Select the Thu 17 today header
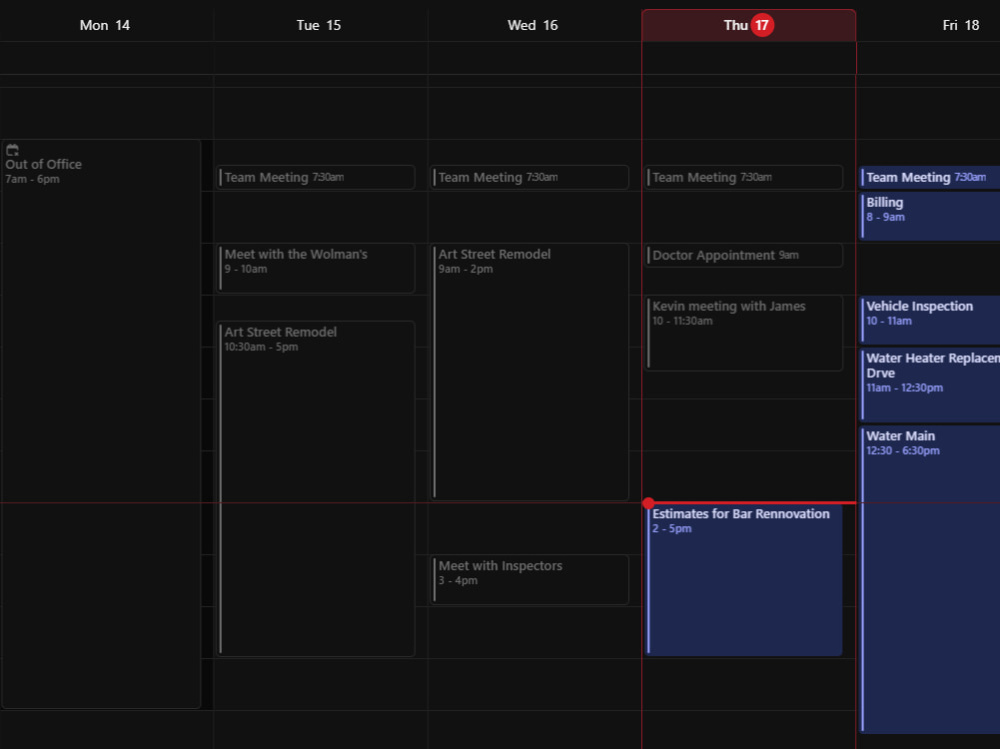Image resolution: width=1000 pixels, height=749 pixels. coord(749,26)
